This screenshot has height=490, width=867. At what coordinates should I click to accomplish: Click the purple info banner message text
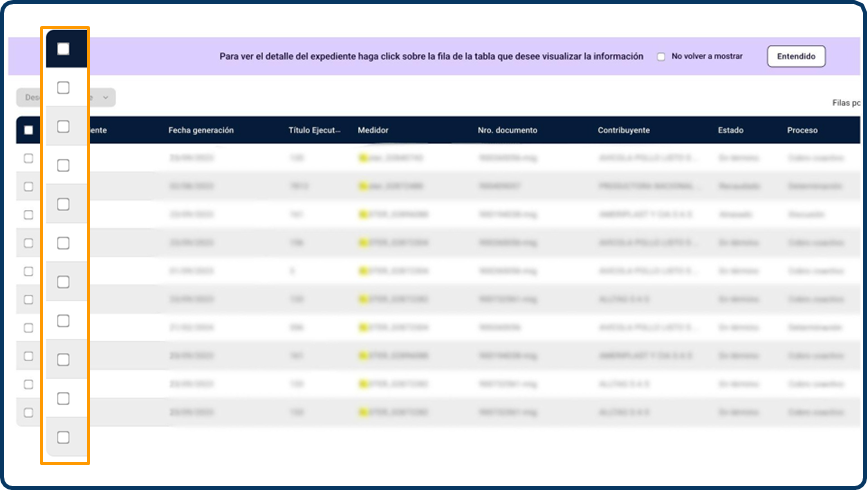[x=431, y=57]
